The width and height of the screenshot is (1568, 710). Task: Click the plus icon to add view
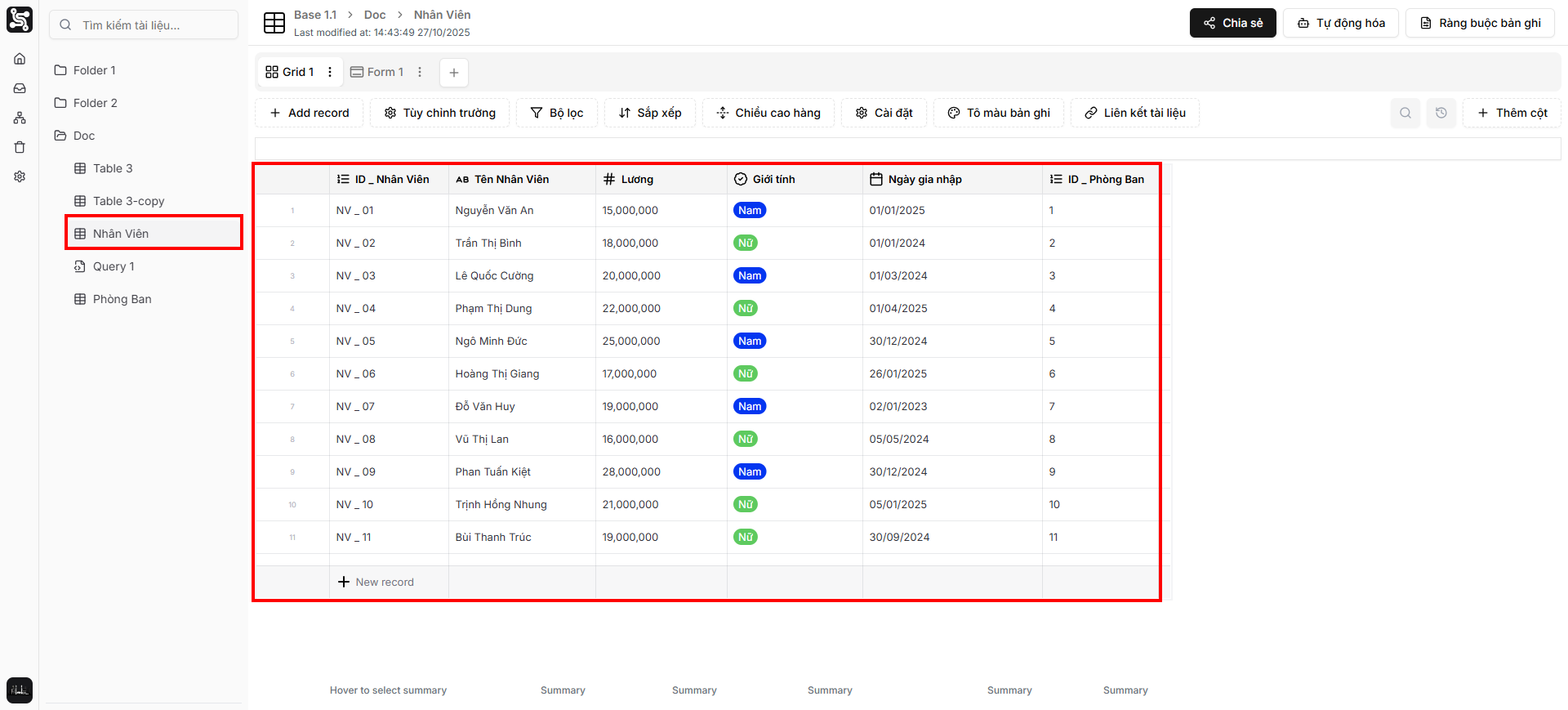[x=454, y=72]
